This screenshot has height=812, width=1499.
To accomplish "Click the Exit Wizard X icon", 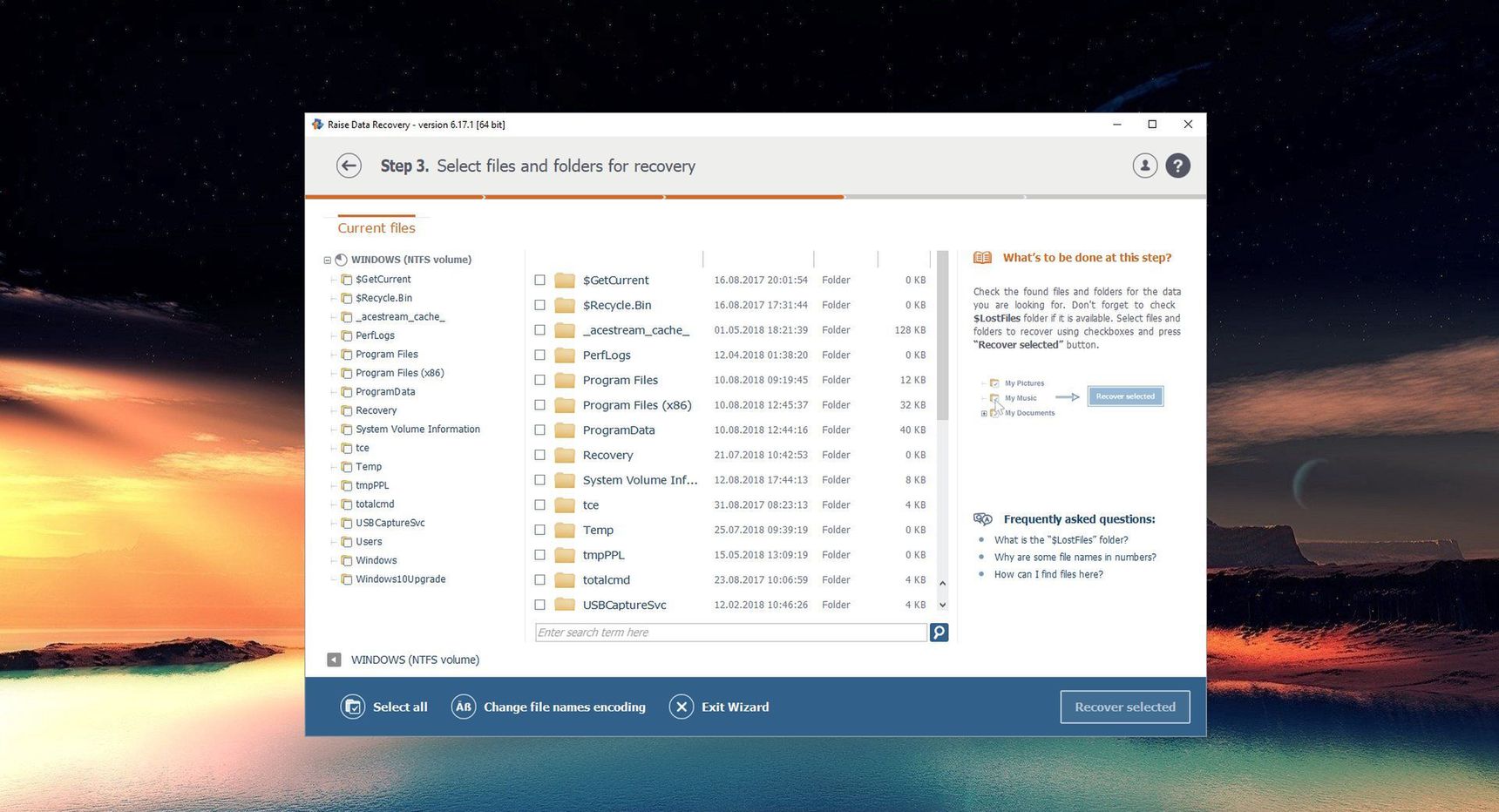I will coord(682,707).
